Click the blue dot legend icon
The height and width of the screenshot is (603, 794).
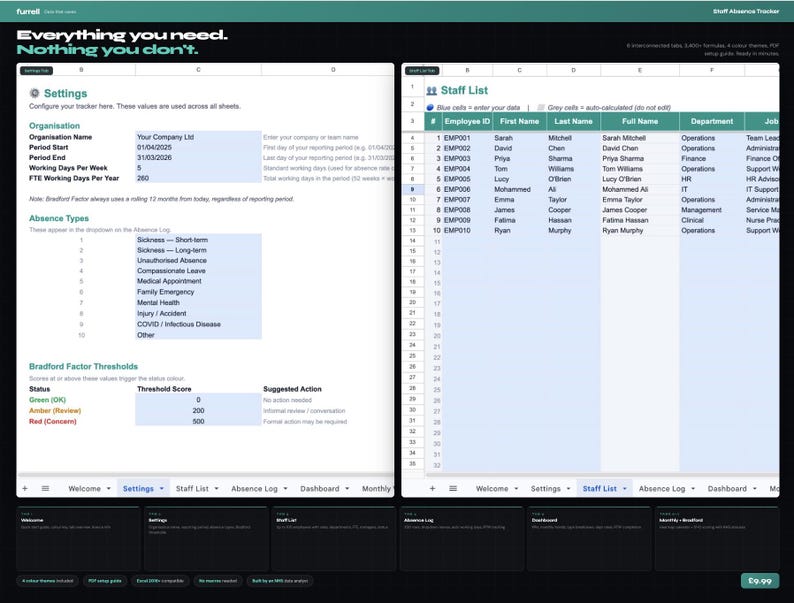[x=430, y=107]
